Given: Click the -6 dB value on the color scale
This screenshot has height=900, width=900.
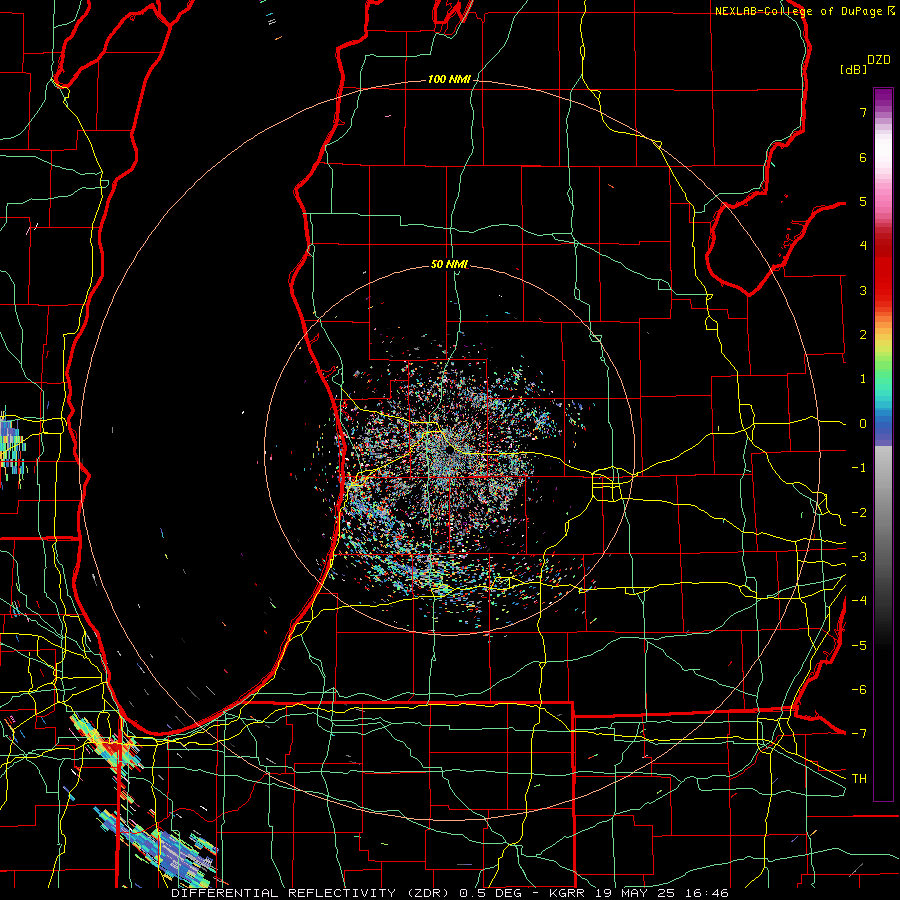Looking at the screenshot, I should (x=859, y=690).
